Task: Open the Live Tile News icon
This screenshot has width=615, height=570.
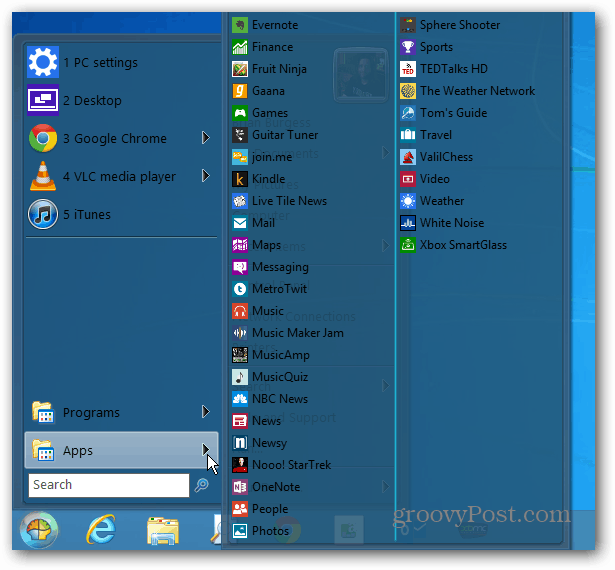Action: [x=240, y=201]
